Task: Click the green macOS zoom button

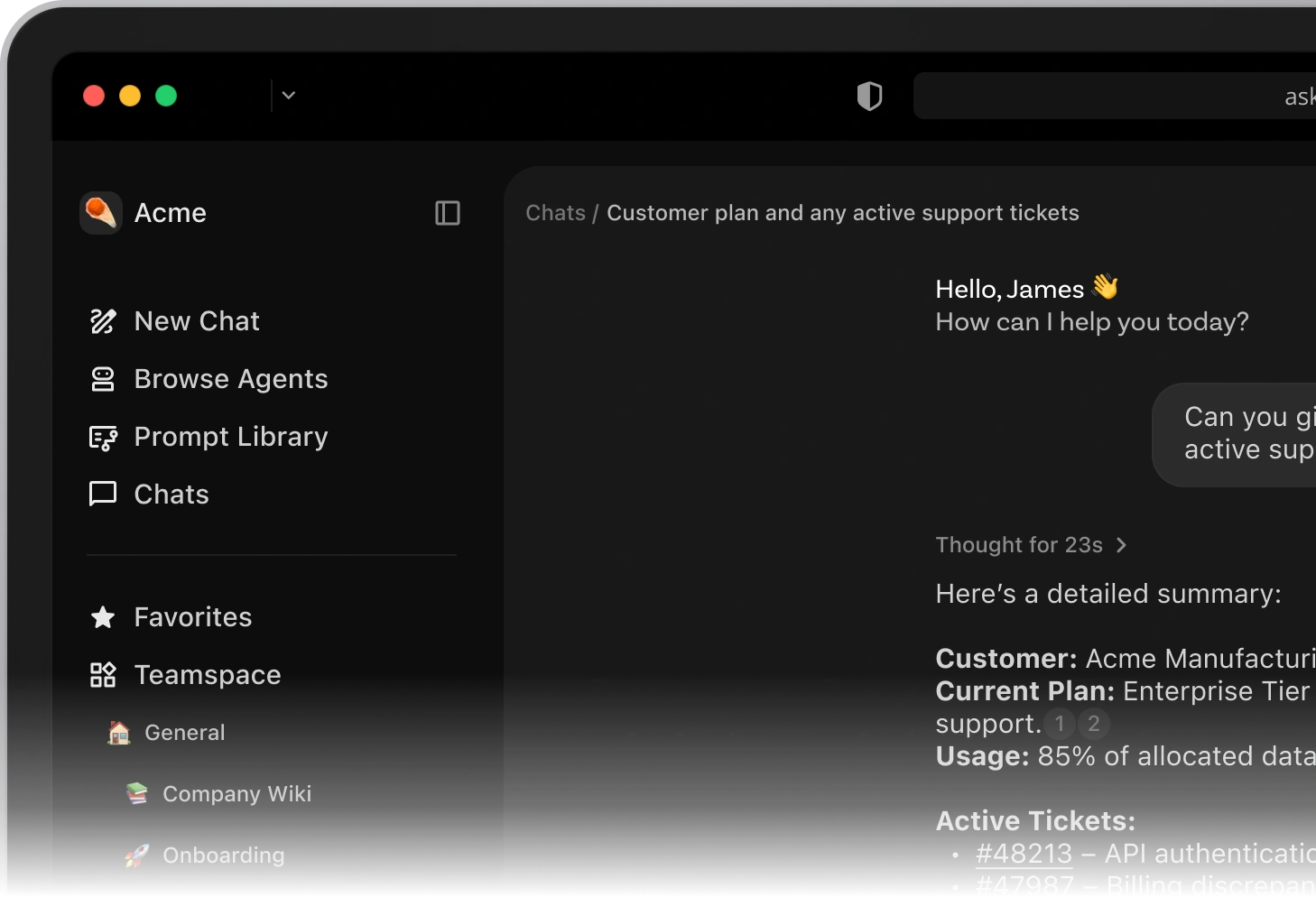Action: point(166,96)
